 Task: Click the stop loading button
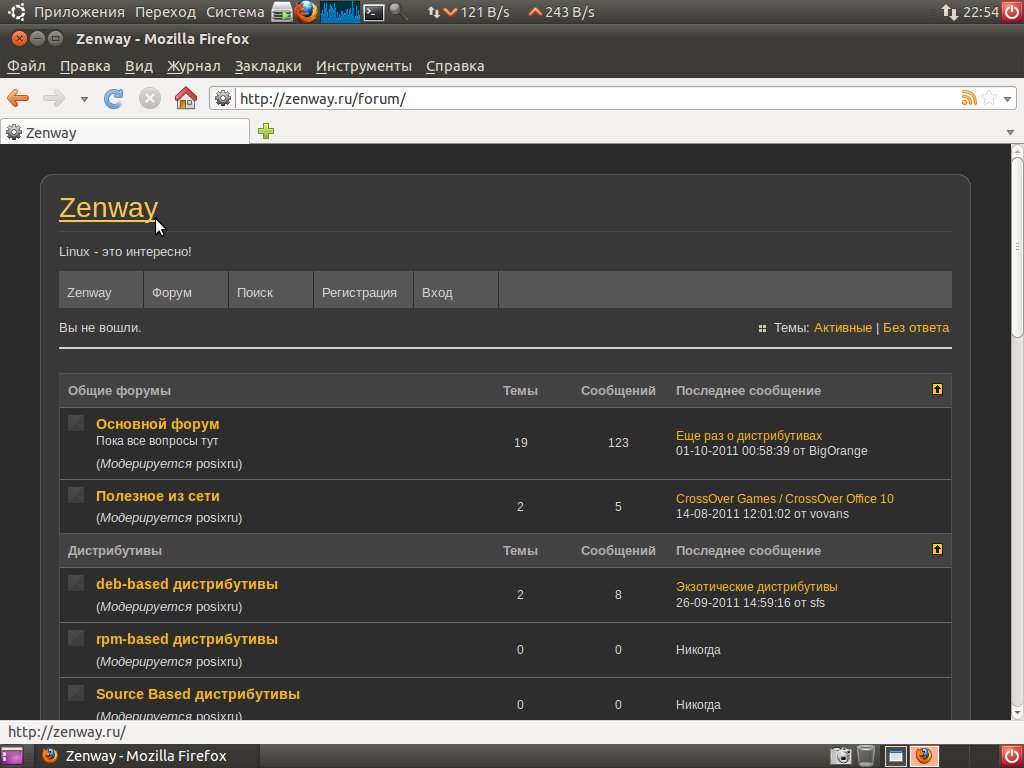coord(150,99)
